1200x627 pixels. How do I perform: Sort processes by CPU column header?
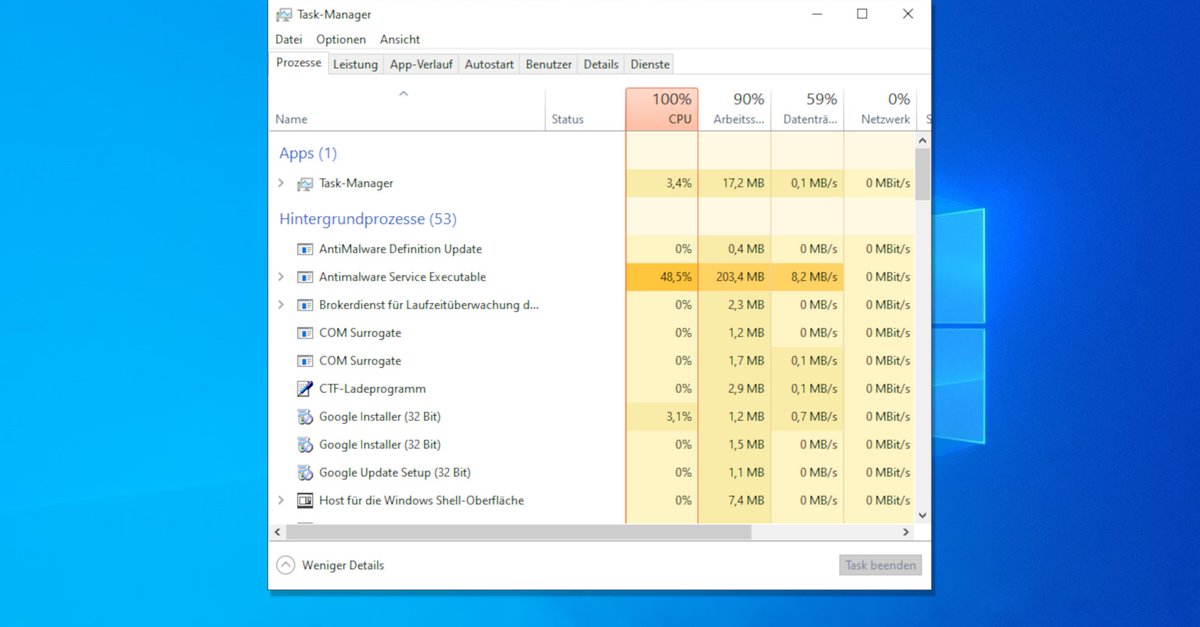coord(662,109)
